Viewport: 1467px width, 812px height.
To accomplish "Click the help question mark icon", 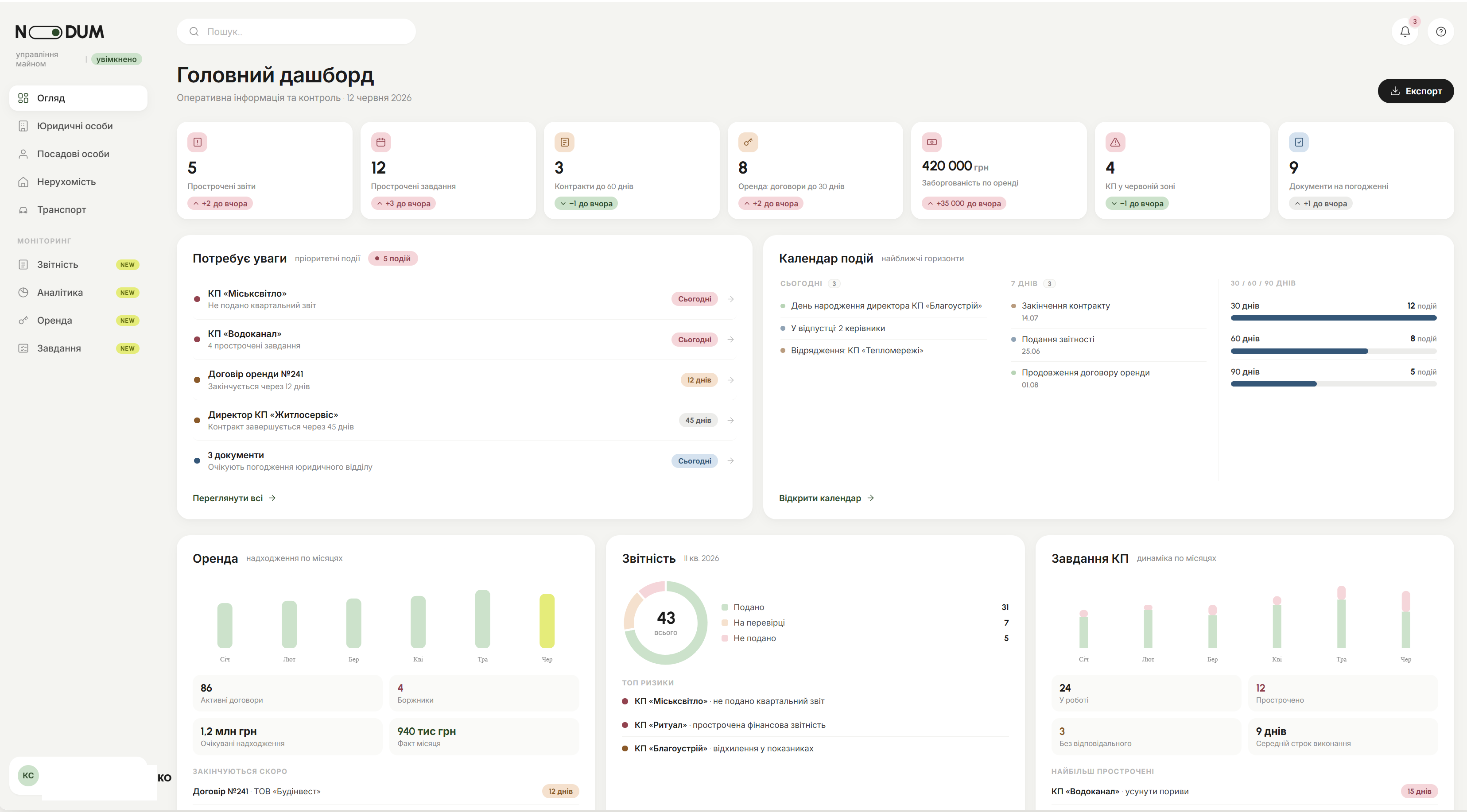I will click(x=1441, y=32).
